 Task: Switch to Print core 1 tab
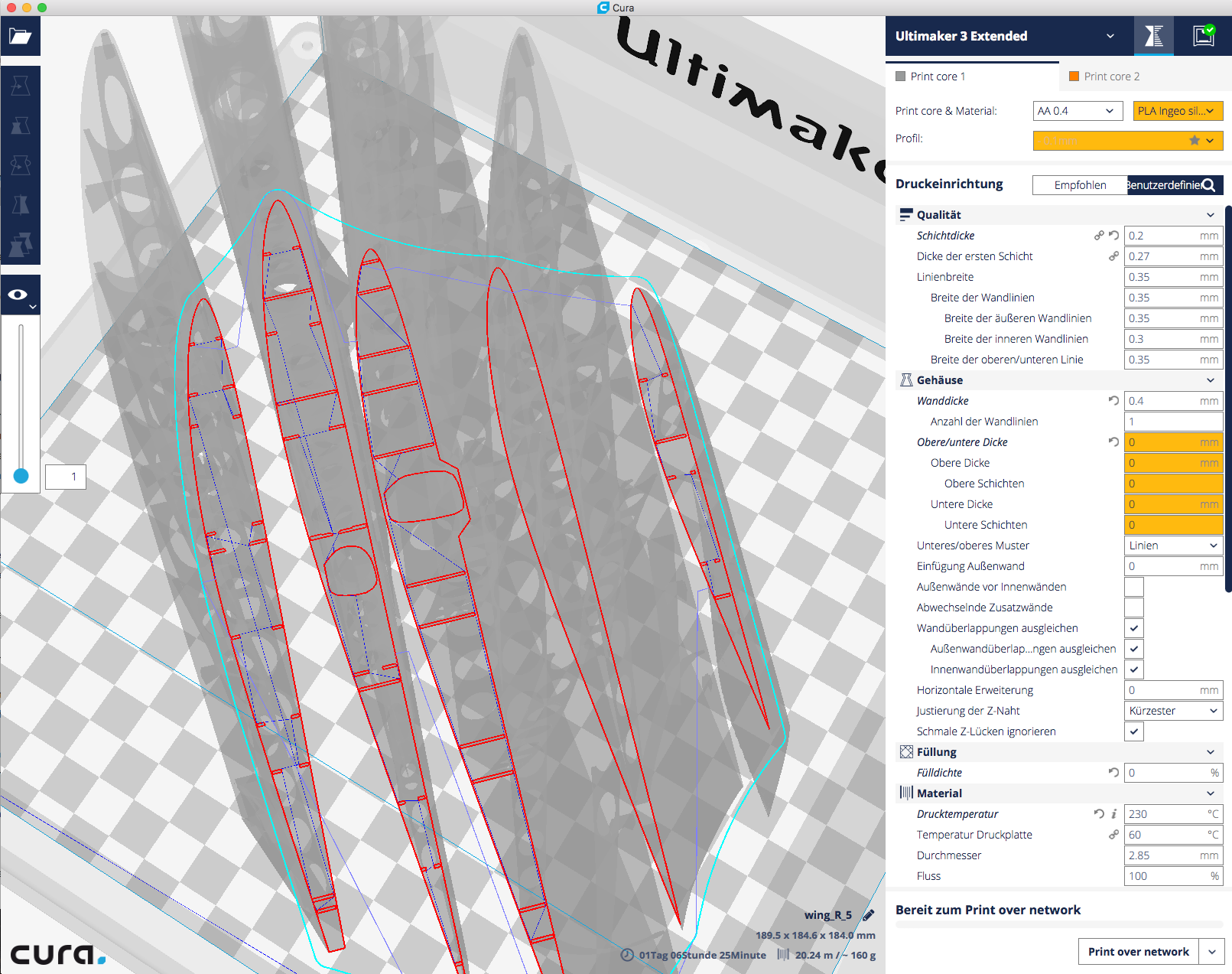point(972,77)
